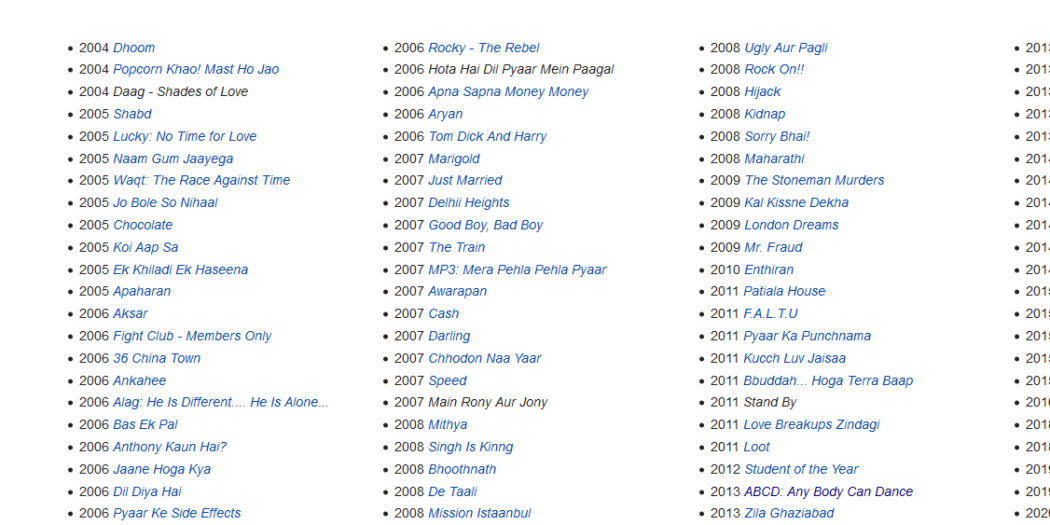The image size is (1050, 525).
Task: Open Apna Sapna Money Money link
Action: coord(508,92)
